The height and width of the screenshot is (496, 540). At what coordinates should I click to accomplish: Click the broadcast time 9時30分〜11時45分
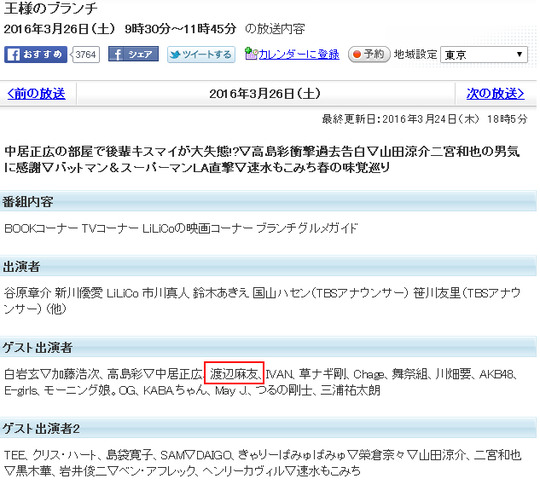coord(180,29)
